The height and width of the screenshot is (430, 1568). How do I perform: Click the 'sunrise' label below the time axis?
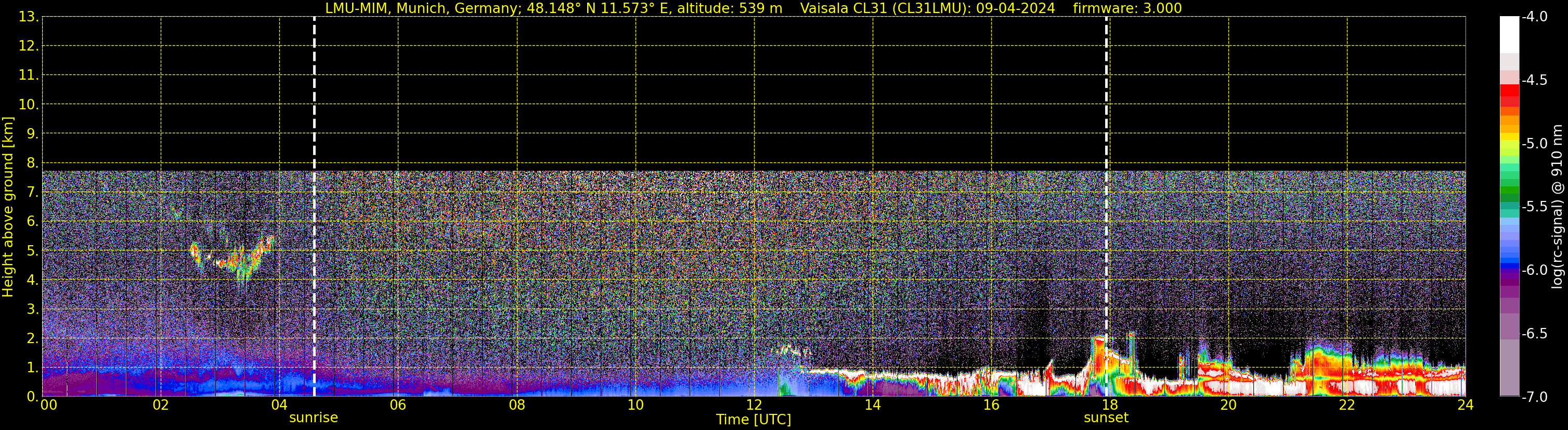click(314, 418)
